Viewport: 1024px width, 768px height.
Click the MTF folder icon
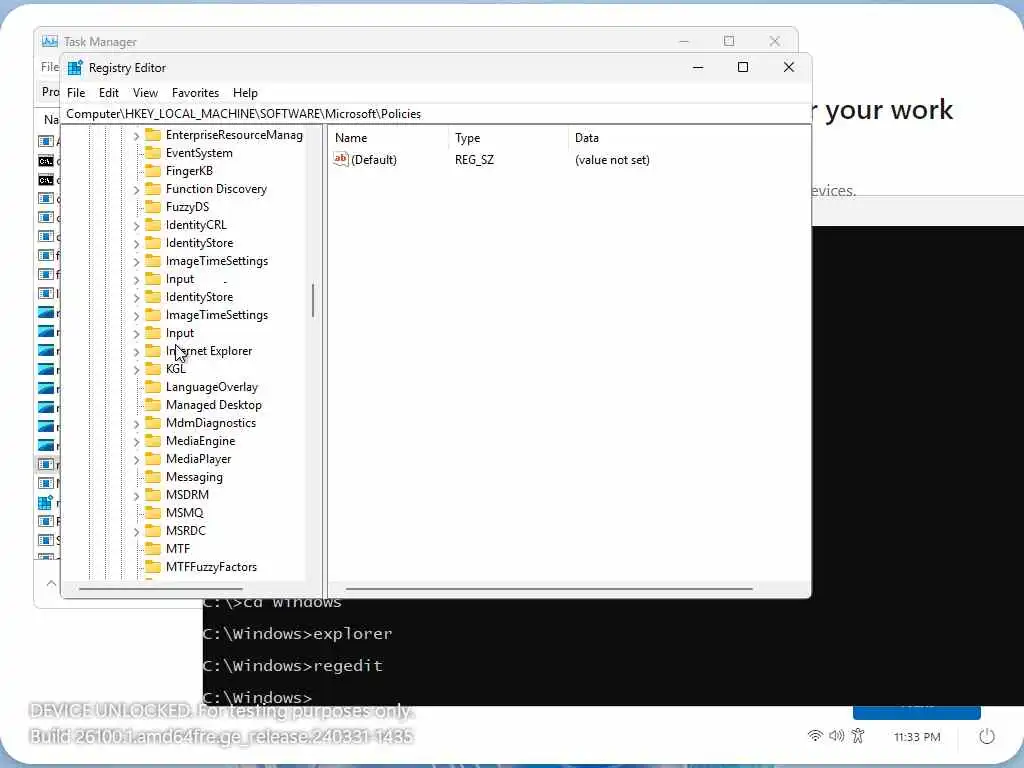click(153, 549)
